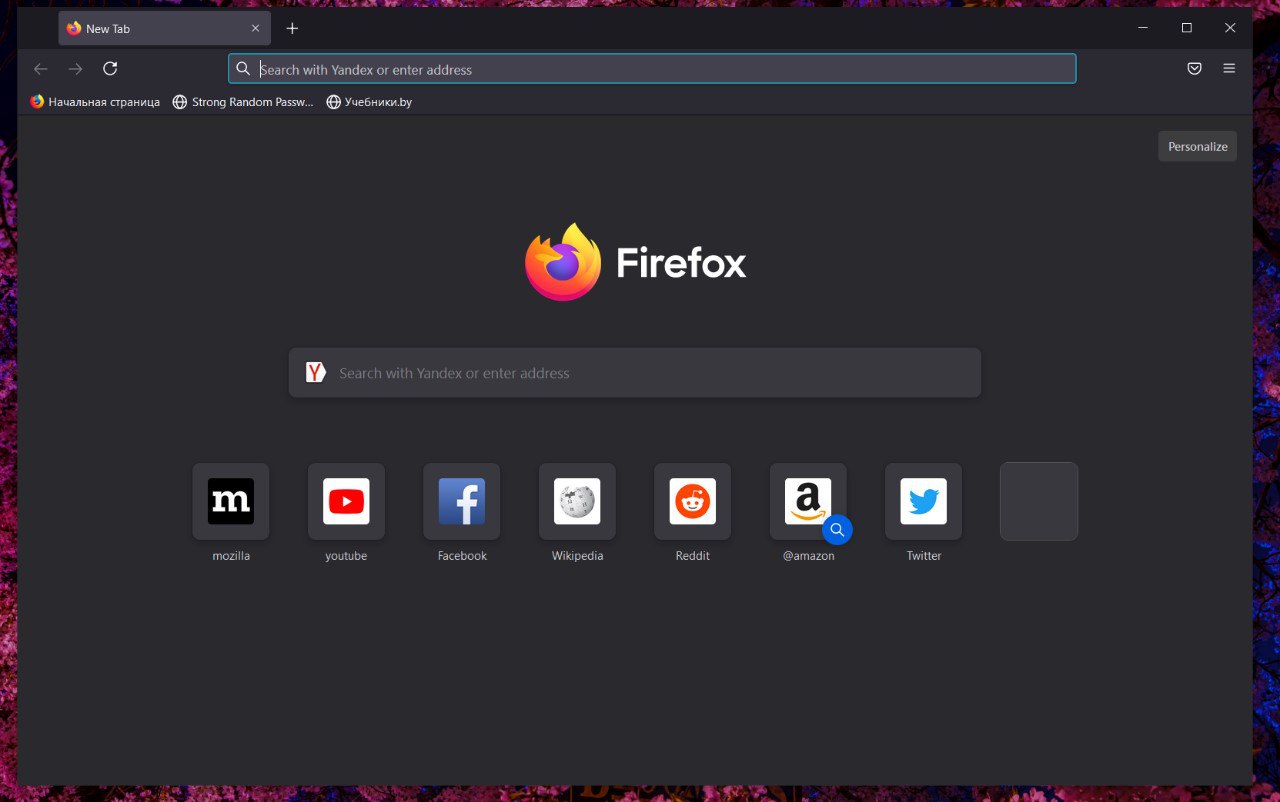Open youtube shortcut tile
The width and height of the screenshot is (1280, 802).
coord(346,502)
